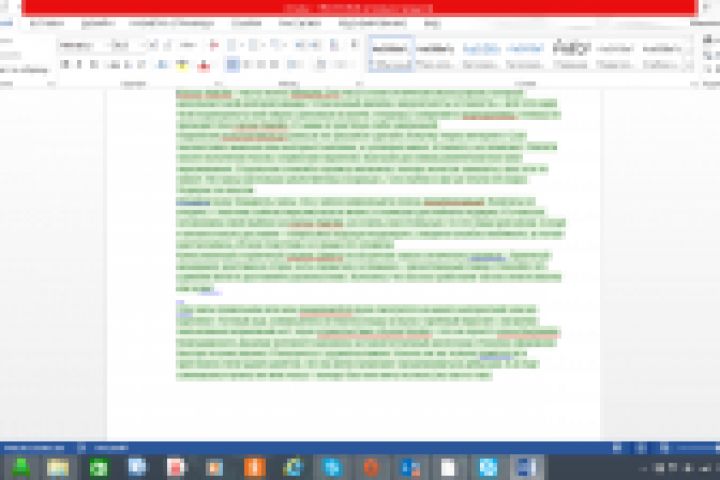The image size is (720, 480).
Task: Increase the paragraph indent
Action: tap(315, 45)
